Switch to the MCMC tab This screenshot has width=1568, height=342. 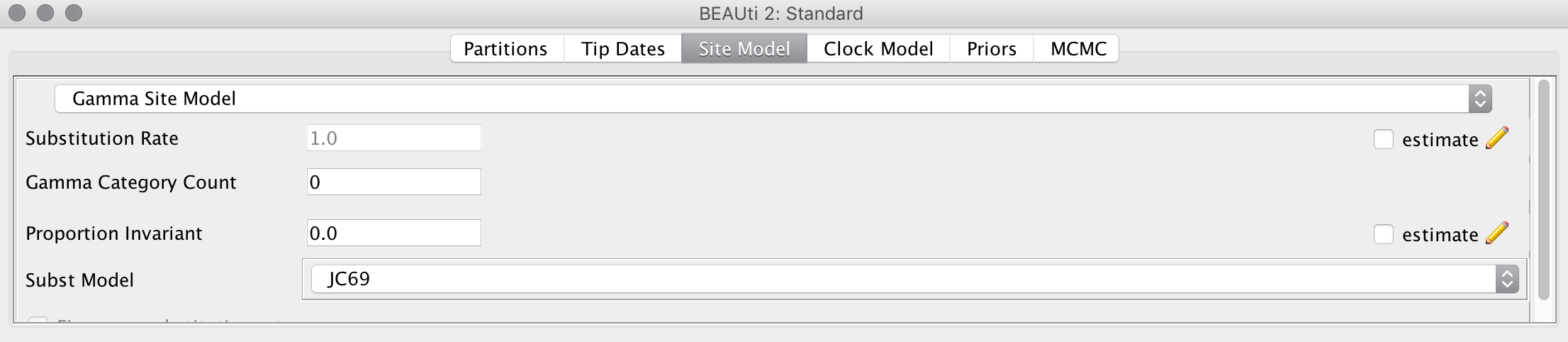coord(1077,49)
